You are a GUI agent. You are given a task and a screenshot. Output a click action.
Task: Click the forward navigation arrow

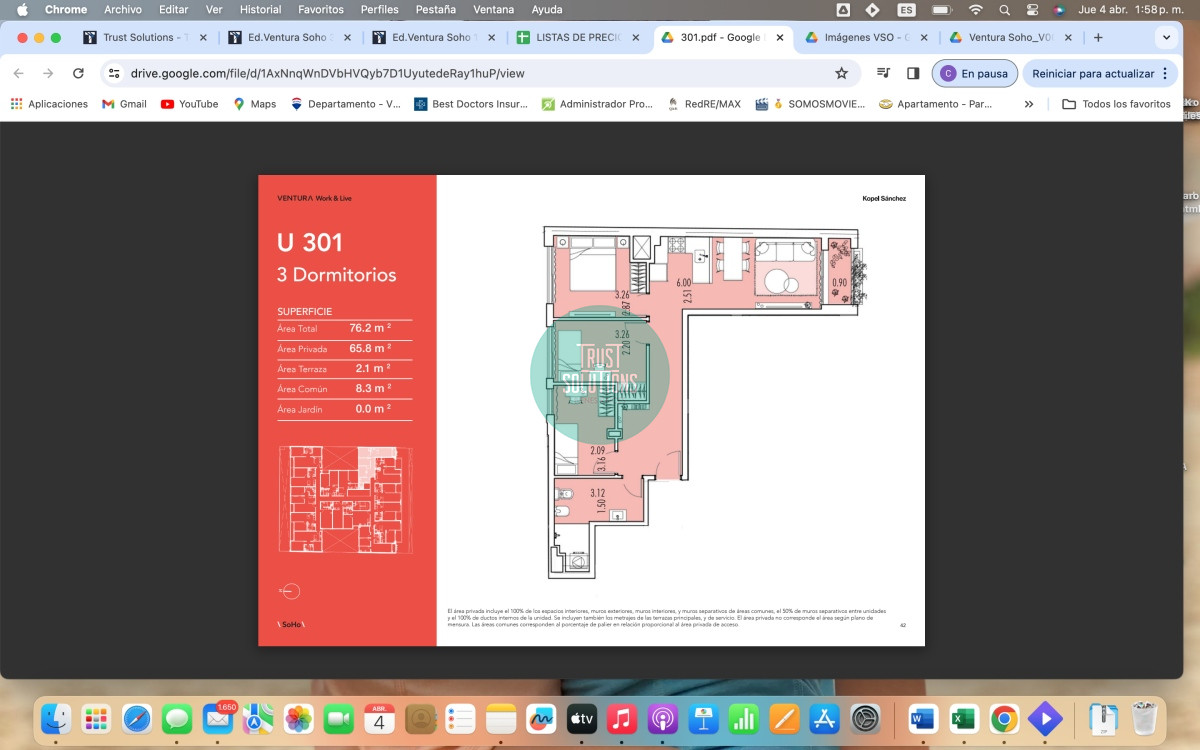48,73
